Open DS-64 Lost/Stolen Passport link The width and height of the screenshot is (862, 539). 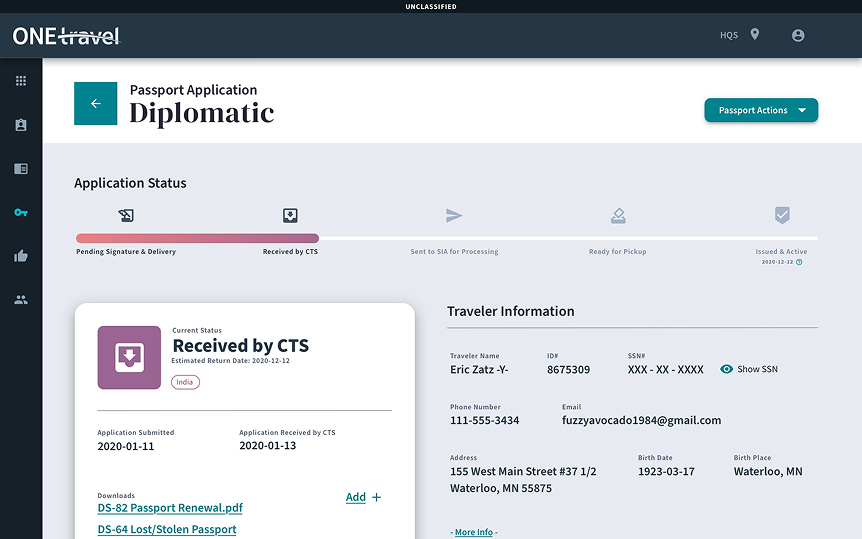click(x=167, y=529)
